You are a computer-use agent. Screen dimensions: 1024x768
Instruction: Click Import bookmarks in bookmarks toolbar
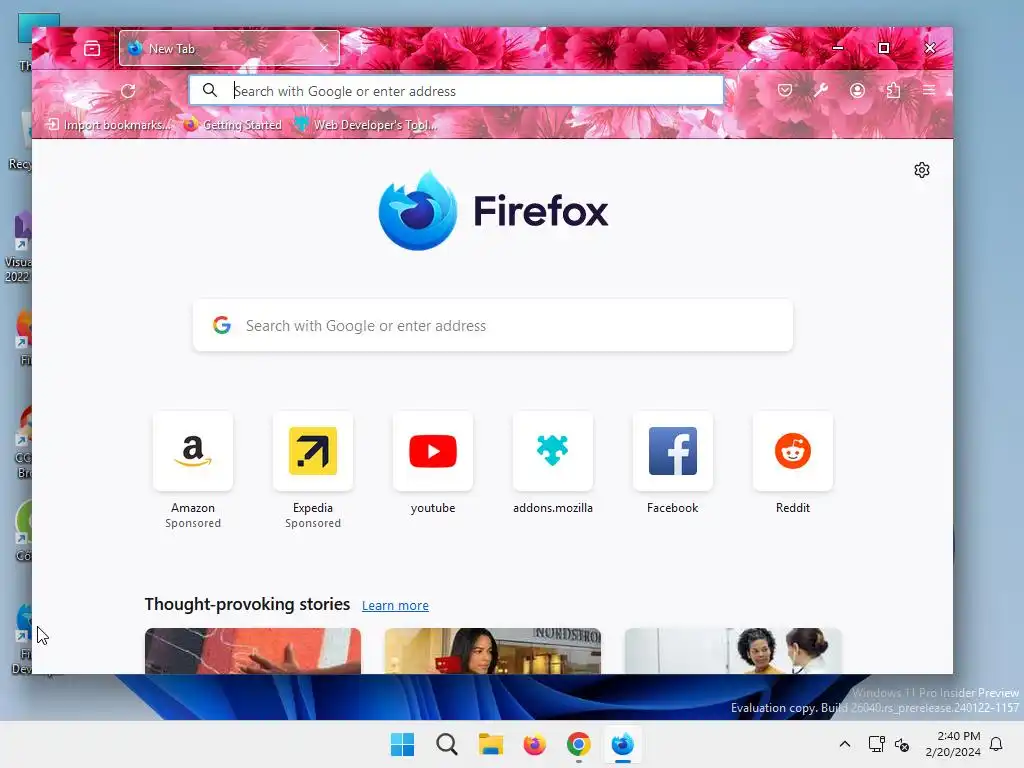109,125
